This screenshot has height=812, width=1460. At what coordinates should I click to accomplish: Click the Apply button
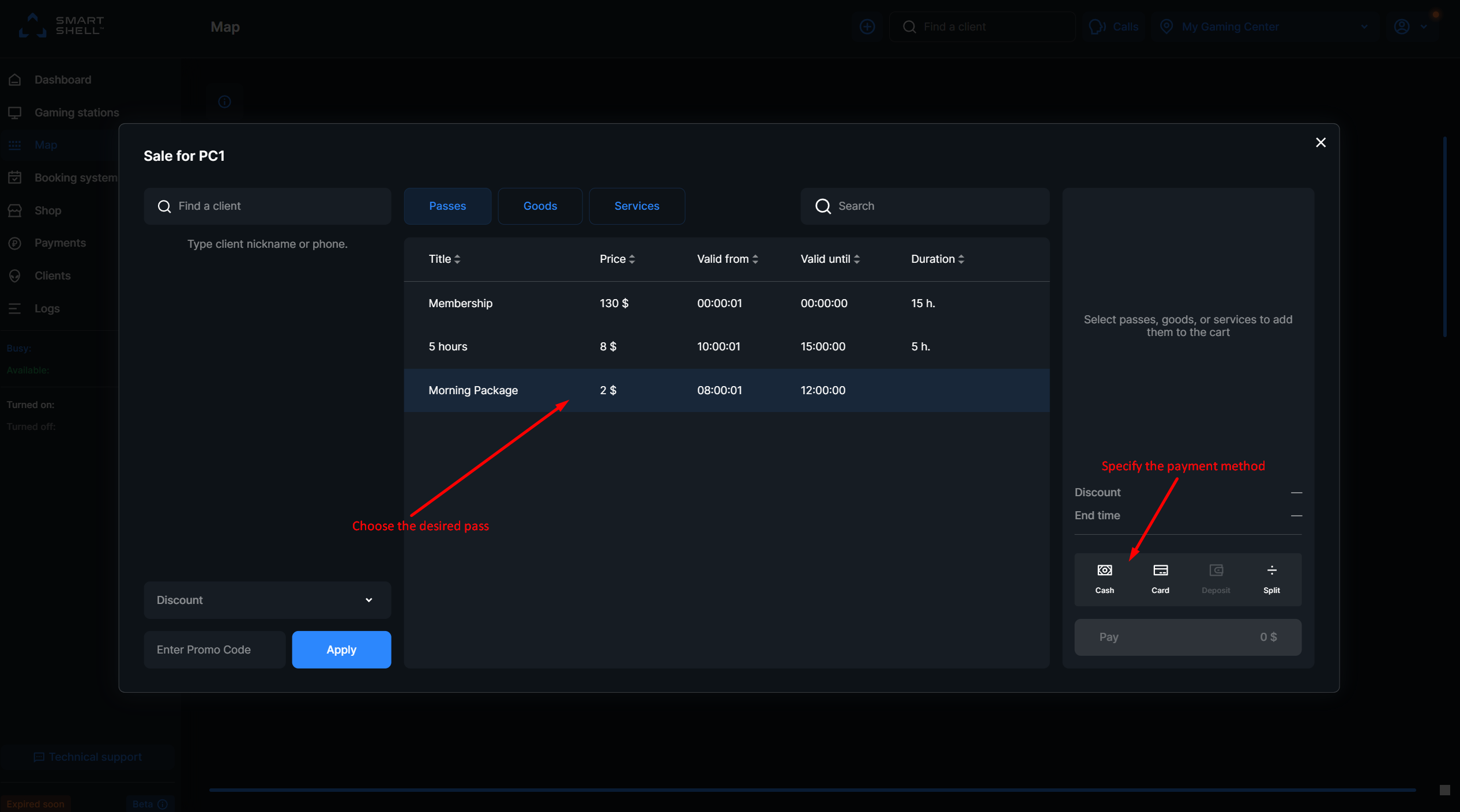click(341, 649)
